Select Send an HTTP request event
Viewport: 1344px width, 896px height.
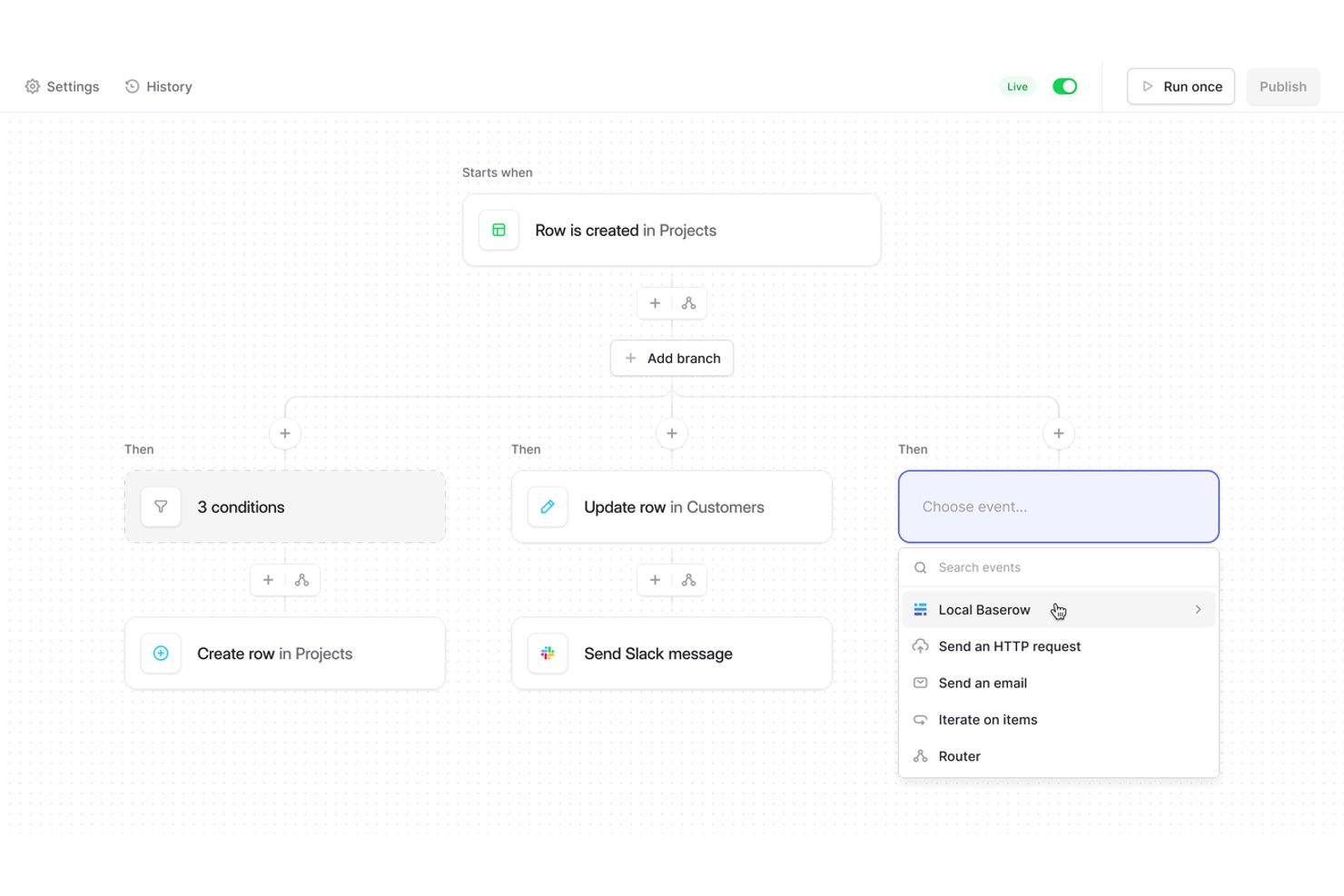(1059, 646)
